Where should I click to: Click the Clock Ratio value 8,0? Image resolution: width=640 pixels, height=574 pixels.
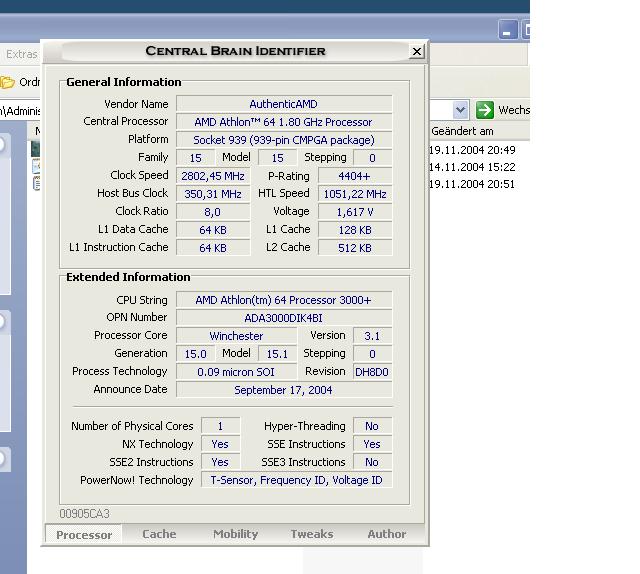pyautogui.click(x=213, y=212)
